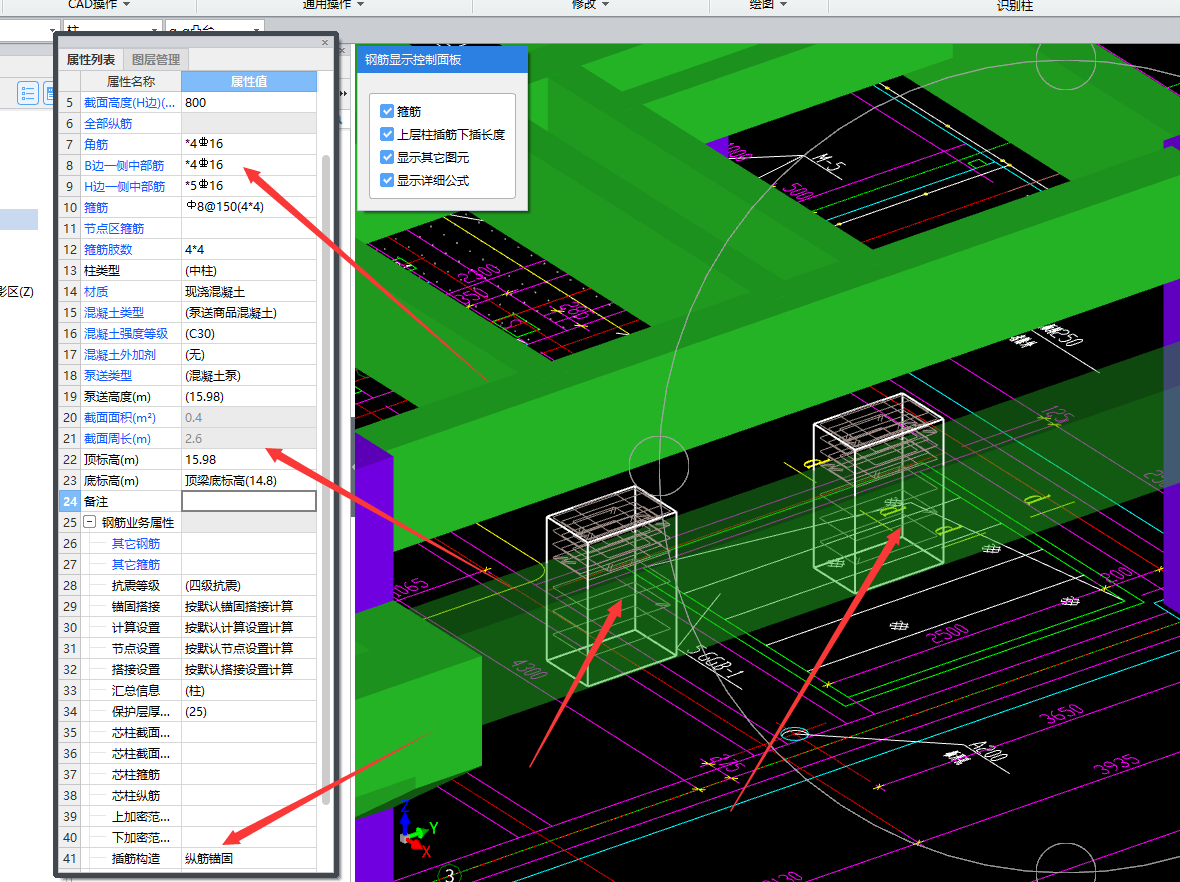Click the 属性值 column header
Screen dimensions: 1180x882
coord(248,81)
